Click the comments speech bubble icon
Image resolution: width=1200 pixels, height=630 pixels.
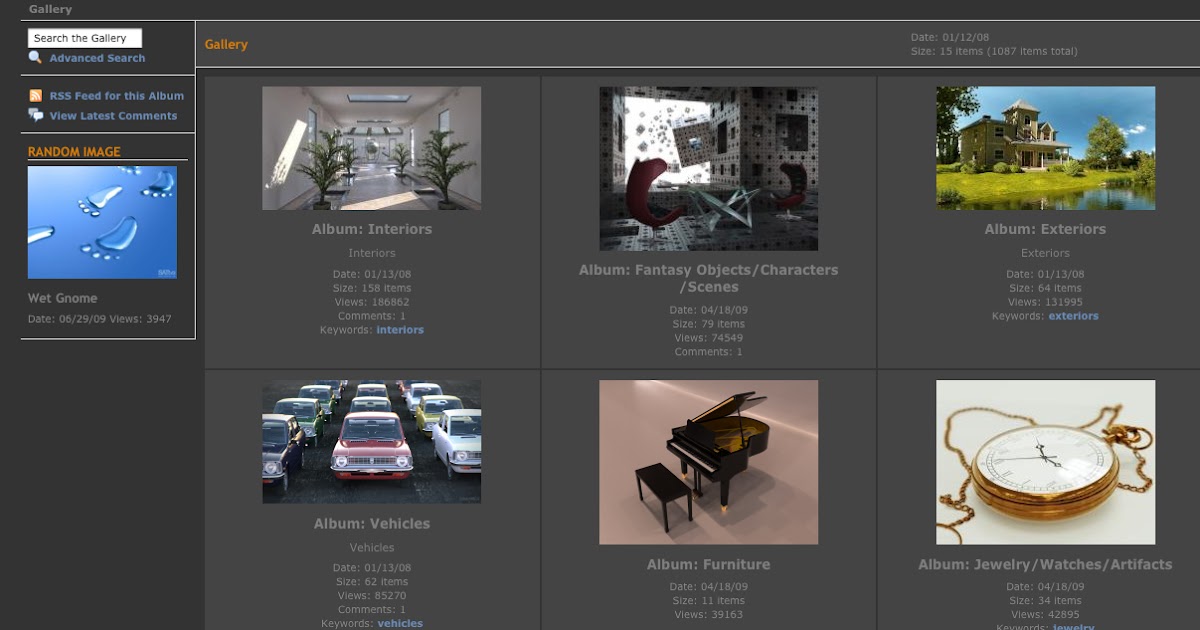click(x=35, y=115)
